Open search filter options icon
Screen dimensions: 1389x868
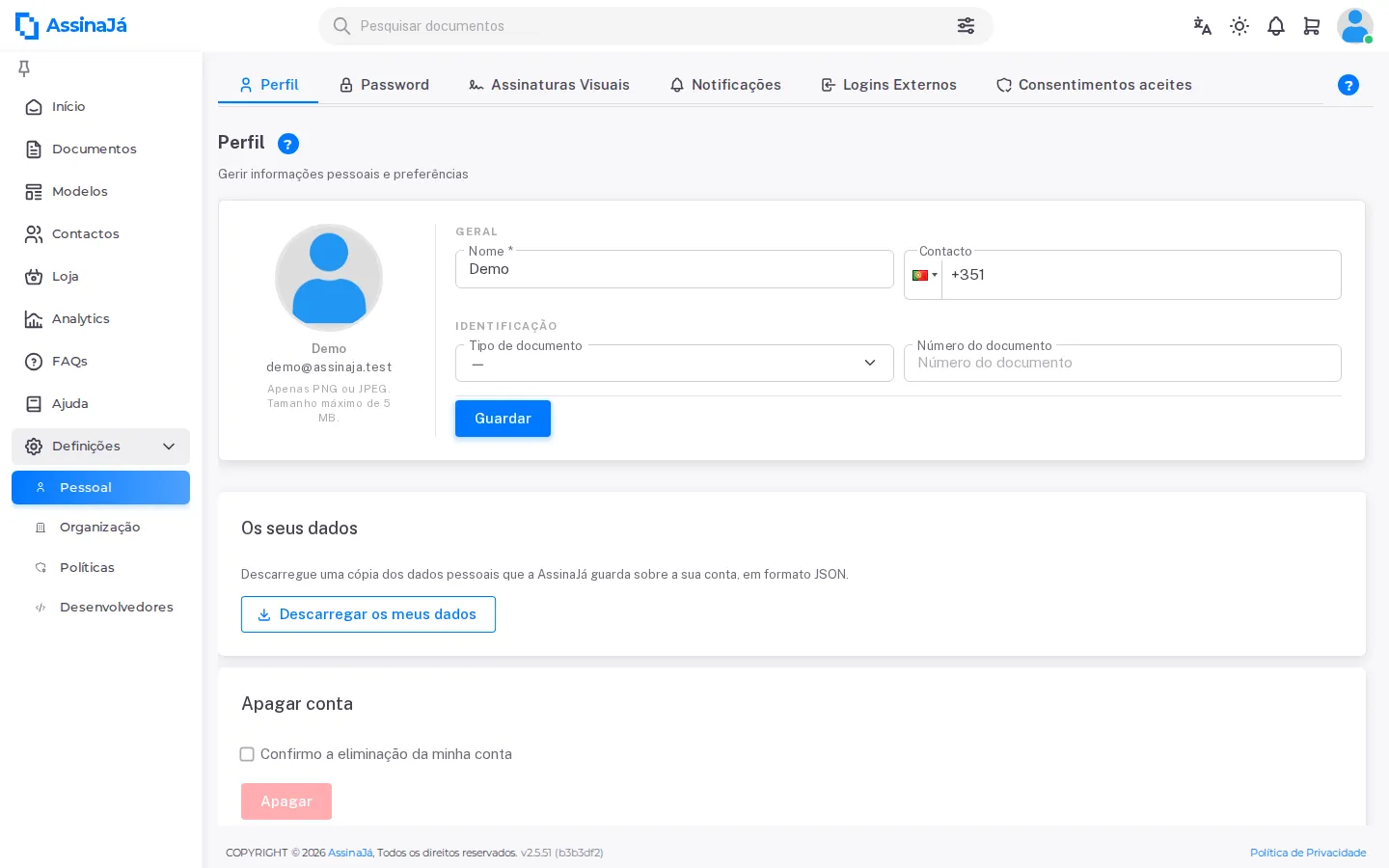[x=966, y=26]
